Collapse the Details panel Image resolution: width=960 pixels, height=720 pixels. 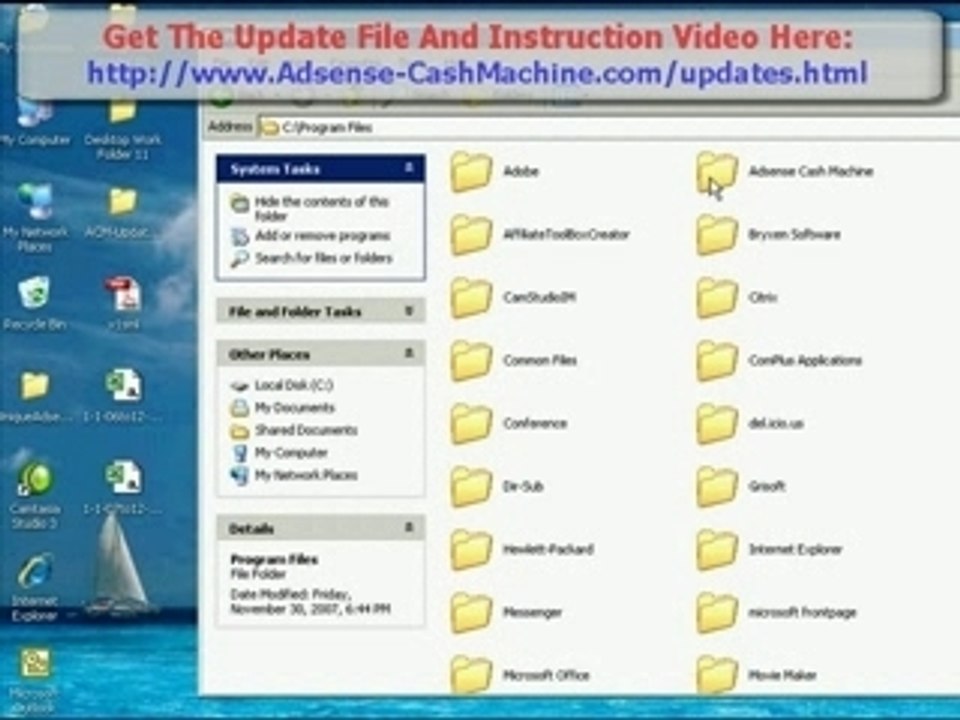(409, 528)
